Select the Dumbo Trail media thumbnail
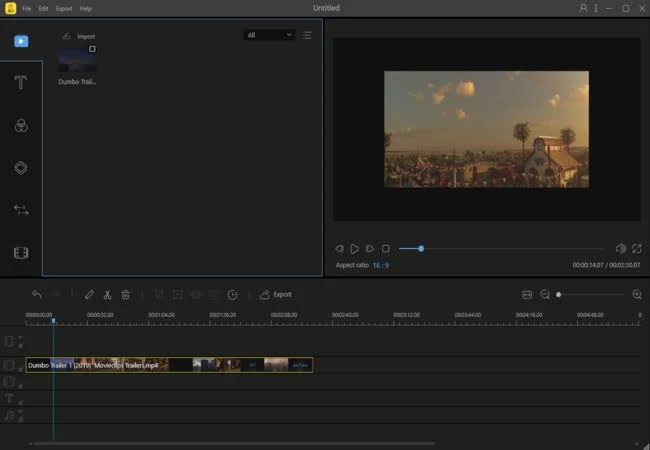The height and width of the screenshot is (450, 650). (77, 60)
